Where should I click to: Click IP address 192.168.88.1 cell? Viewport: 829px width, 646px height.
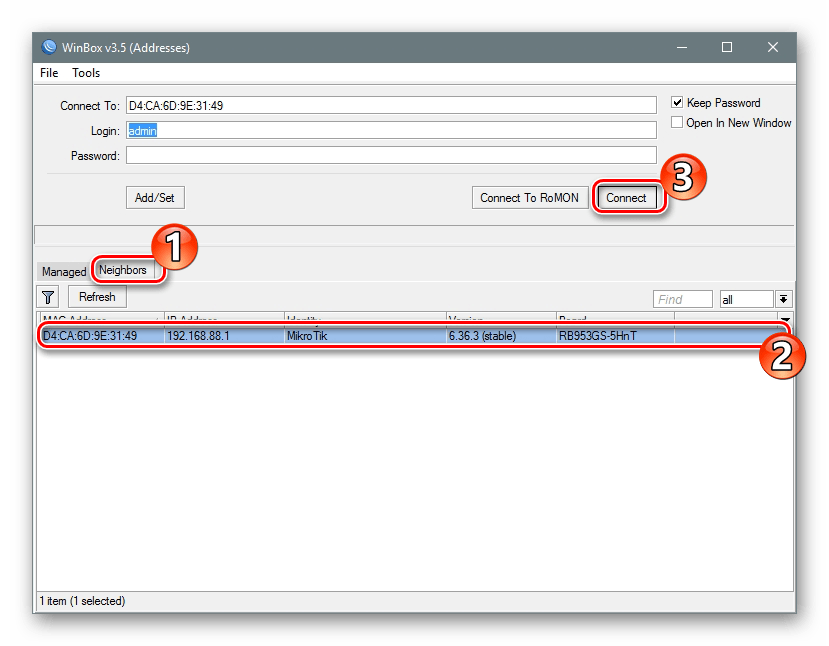click(224, 336)
